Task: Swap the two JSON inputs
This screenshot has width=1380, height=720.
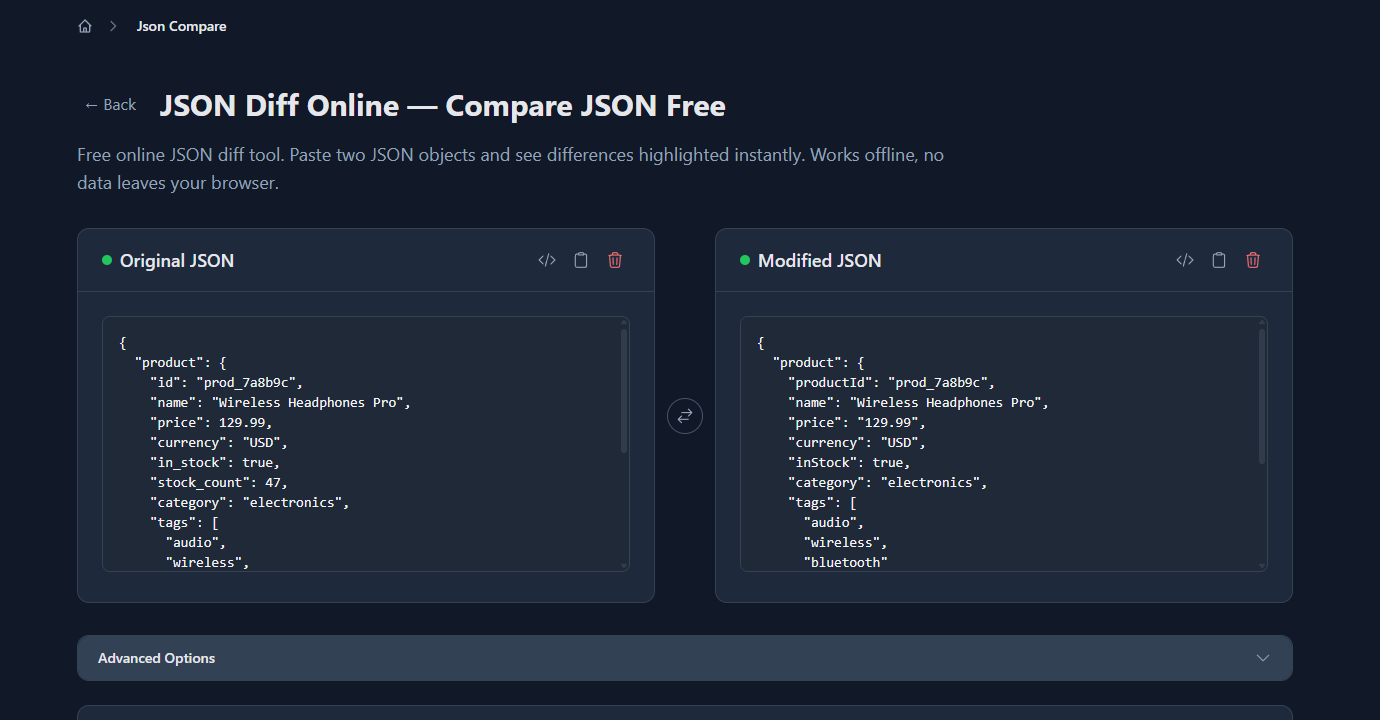Action: click(684, 415)
